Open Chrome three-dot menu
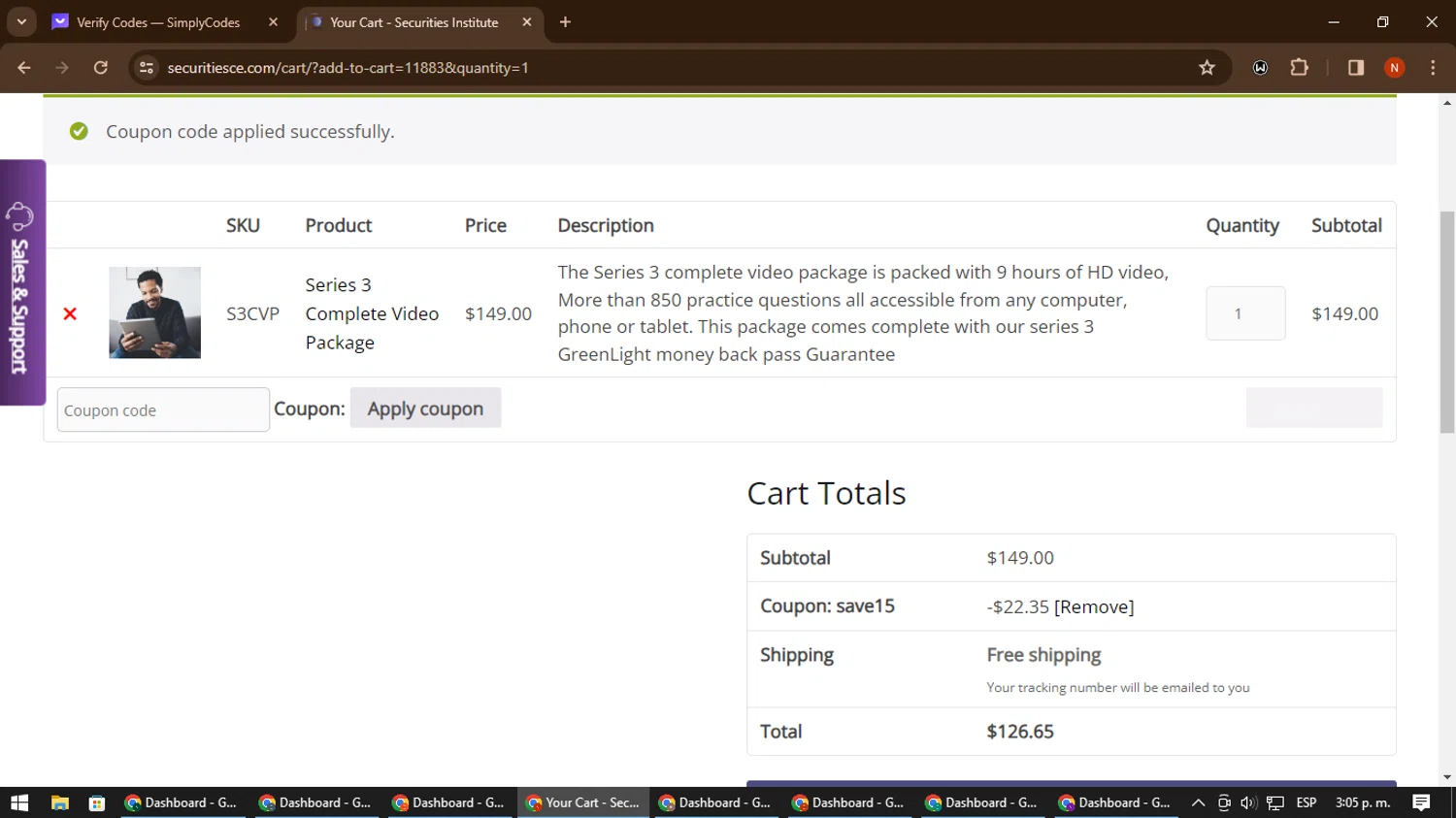 (x=1433, y=68)
